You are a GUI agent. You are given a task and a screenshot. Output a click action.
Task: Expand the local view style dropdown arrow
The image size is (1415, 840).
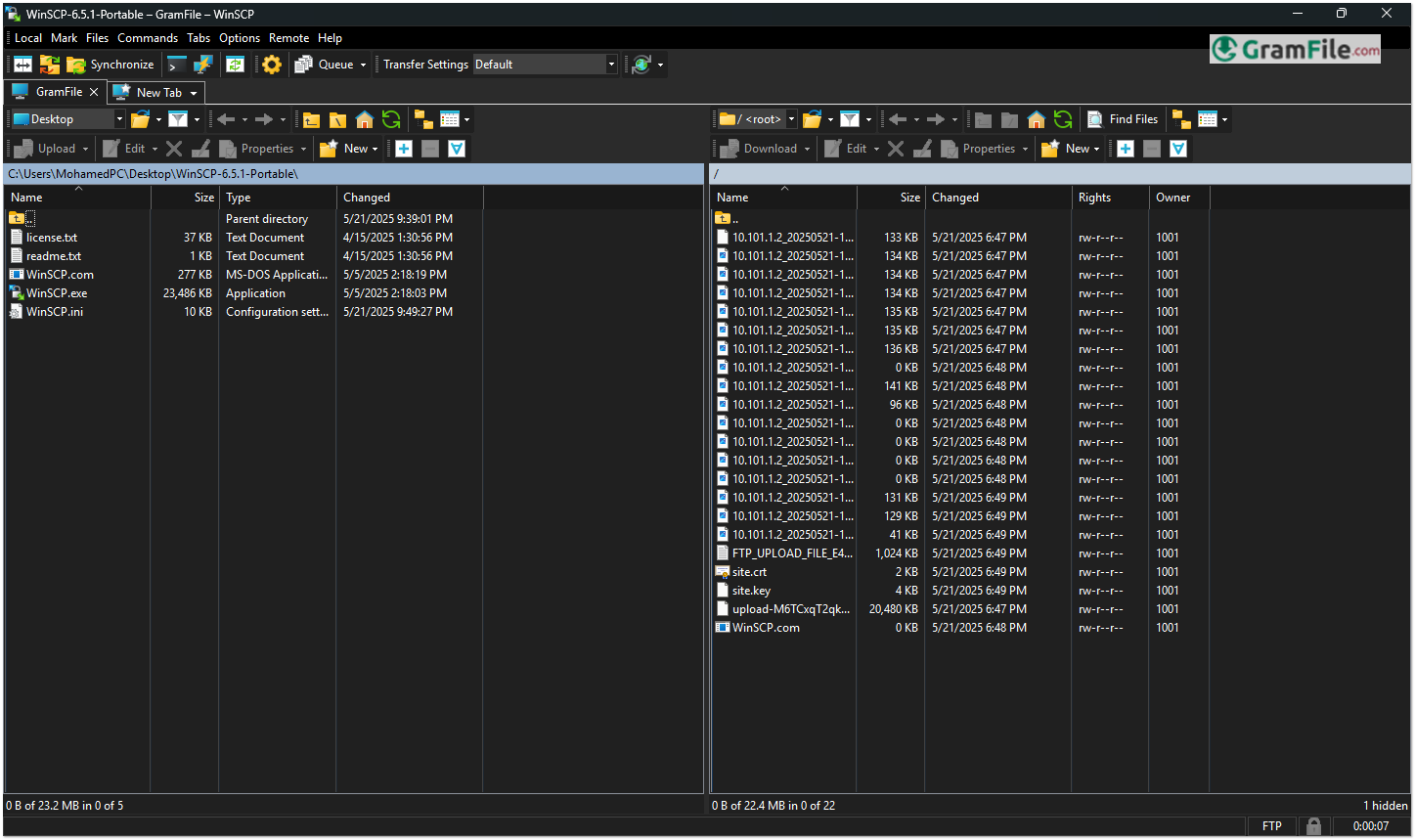(466, 120)
